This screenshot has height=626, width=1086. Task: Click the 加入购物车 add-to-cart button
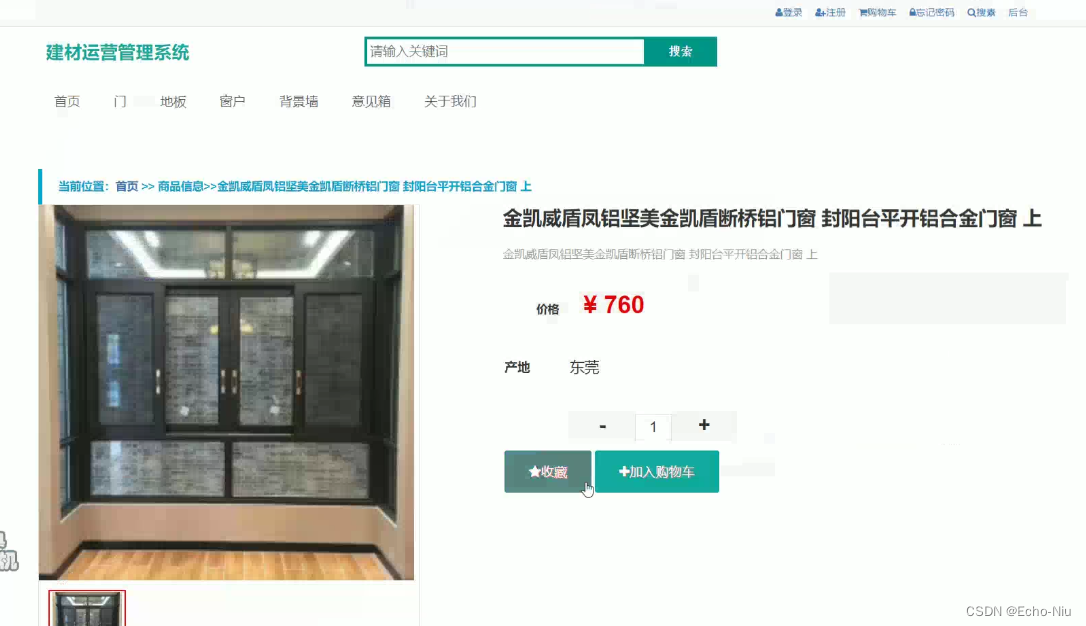coord(657,472)
